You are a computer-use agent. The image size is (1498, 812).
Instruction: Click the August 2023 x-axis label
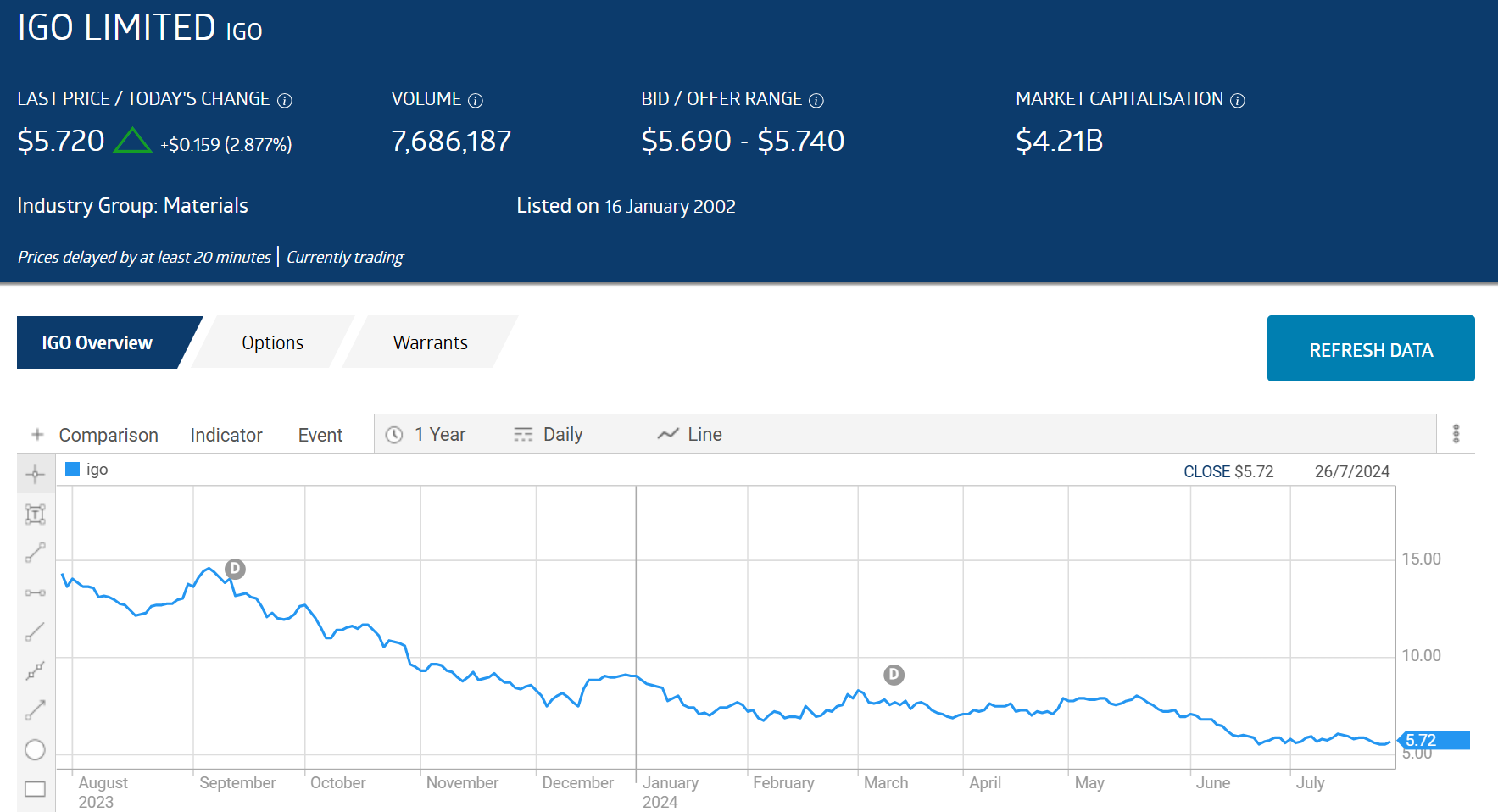click(x=103, y=792)
